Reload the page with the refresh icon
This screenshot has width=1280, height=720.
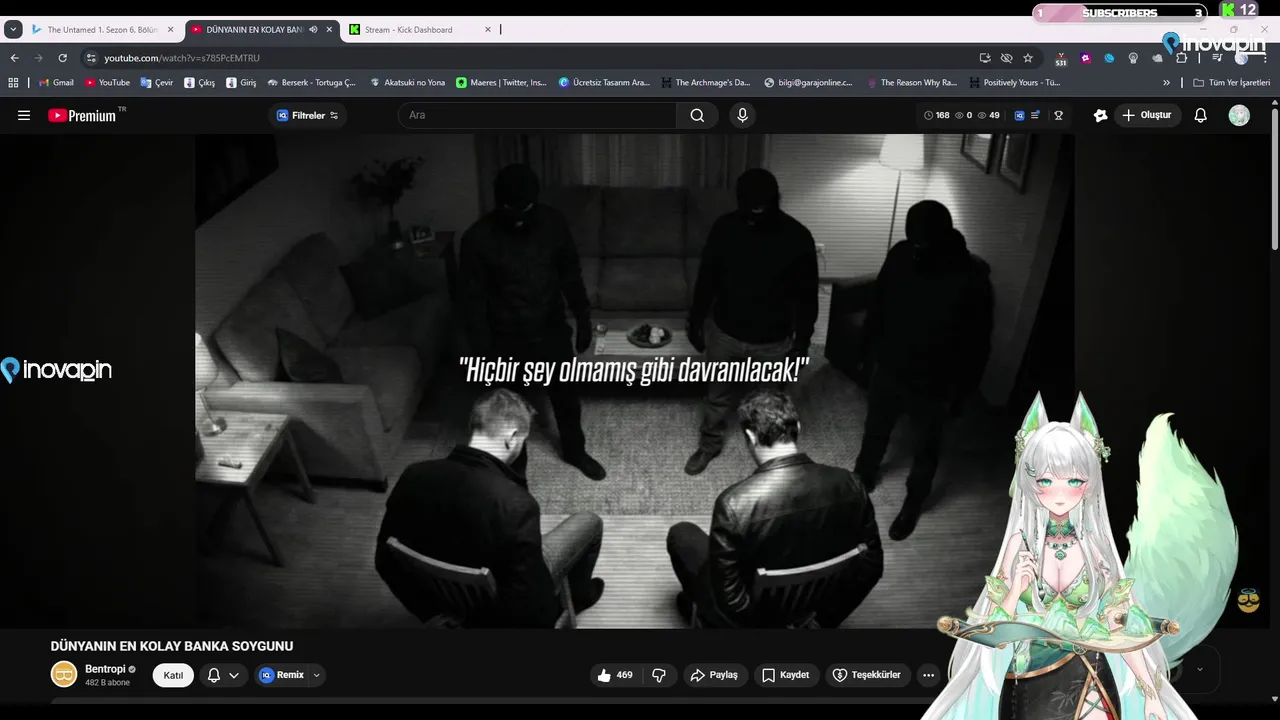(62, 58)
